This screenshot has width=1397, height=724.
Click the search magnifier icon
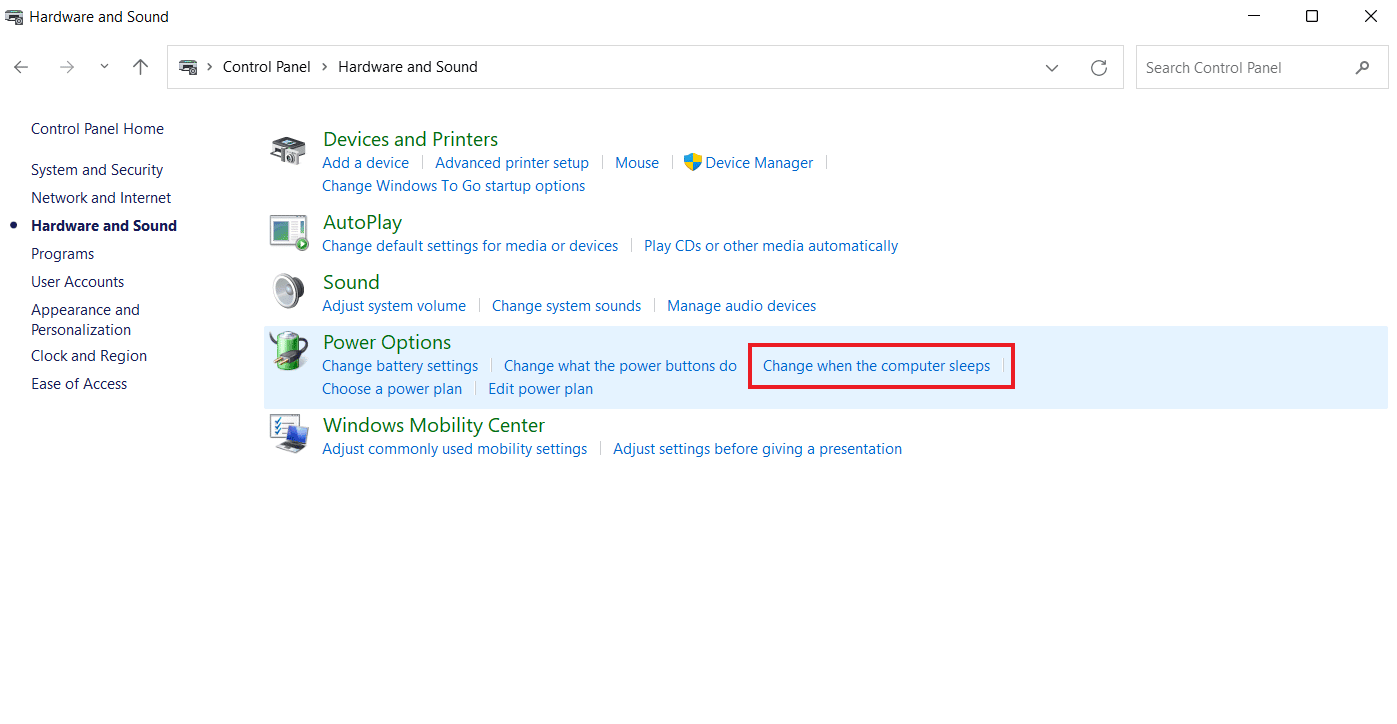point(1363,68)
